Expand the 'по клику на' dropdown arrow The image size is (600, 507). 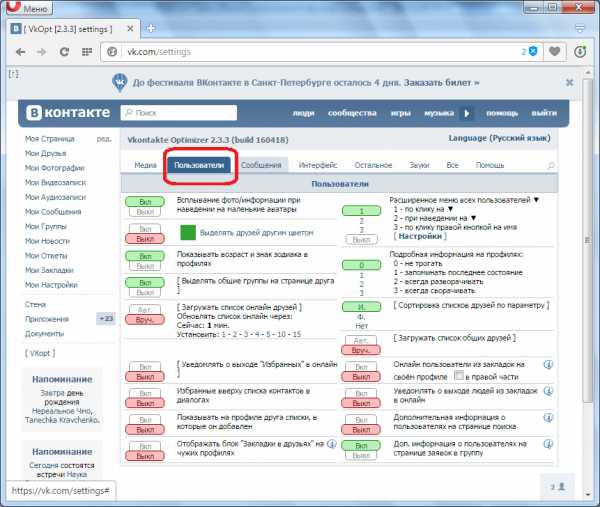(450, 209)
